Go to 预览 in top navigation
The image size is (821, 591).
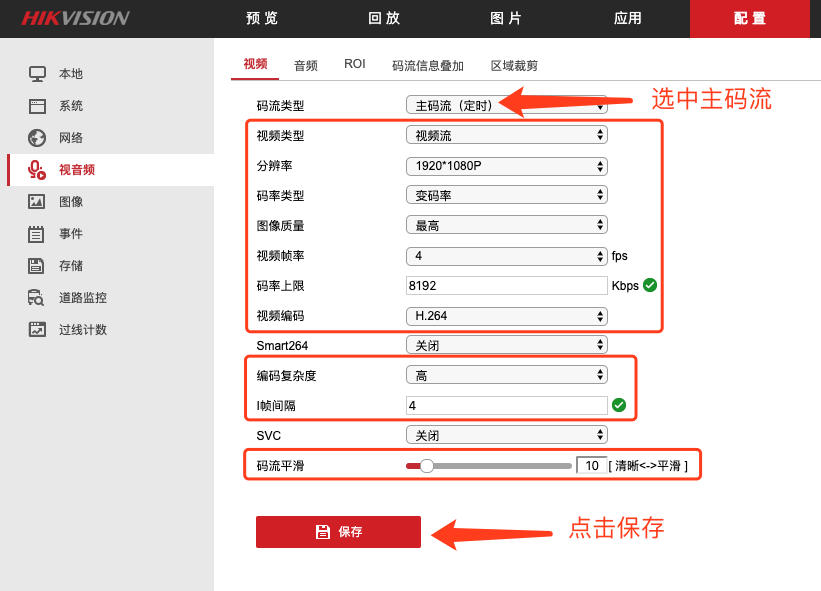pyautogui.click(x=262, y=19)
